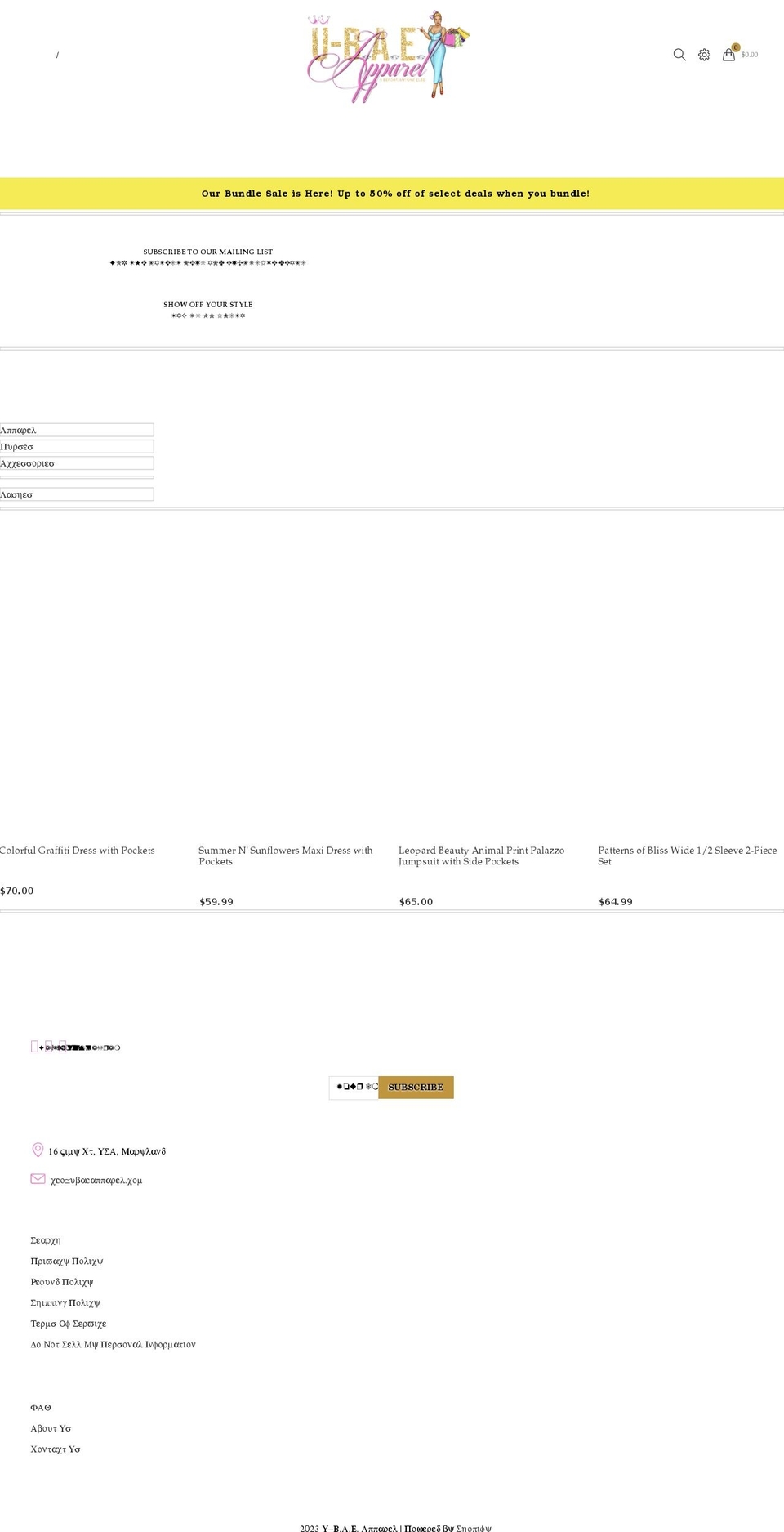Select the "Πυρσεσ" category item
This screenshot has width=784, height=1532.
pyautogui.click(x=77, y=447)
